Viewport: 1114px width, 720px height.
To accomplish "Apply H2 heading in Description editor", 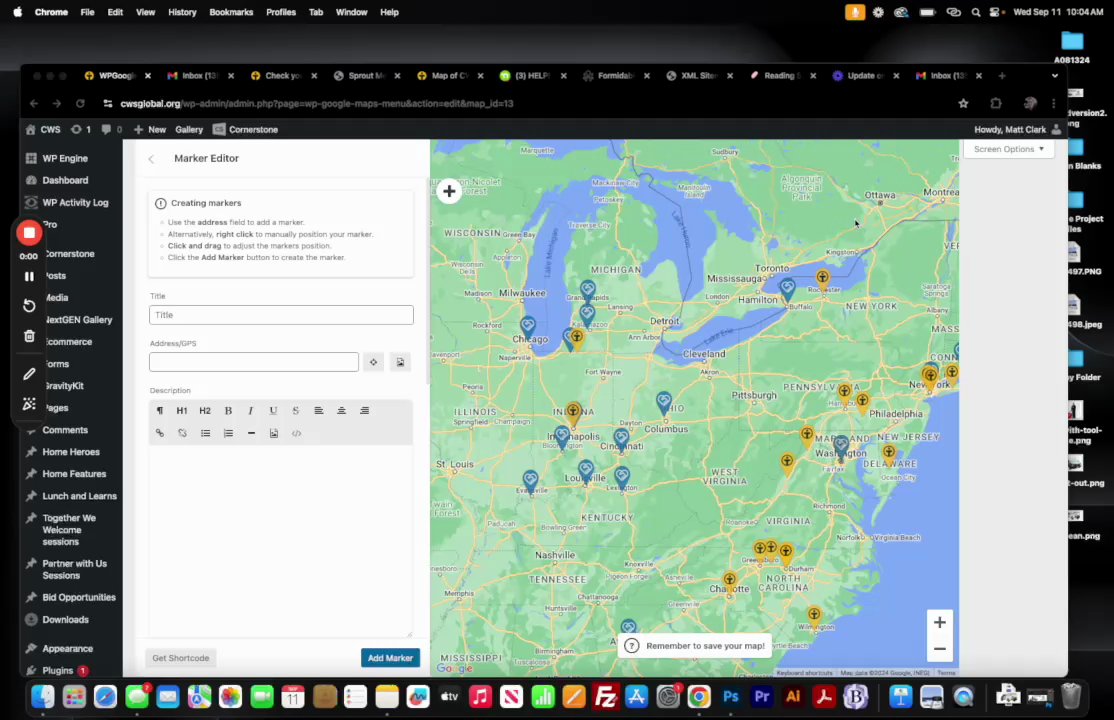I will coord(205,411).
